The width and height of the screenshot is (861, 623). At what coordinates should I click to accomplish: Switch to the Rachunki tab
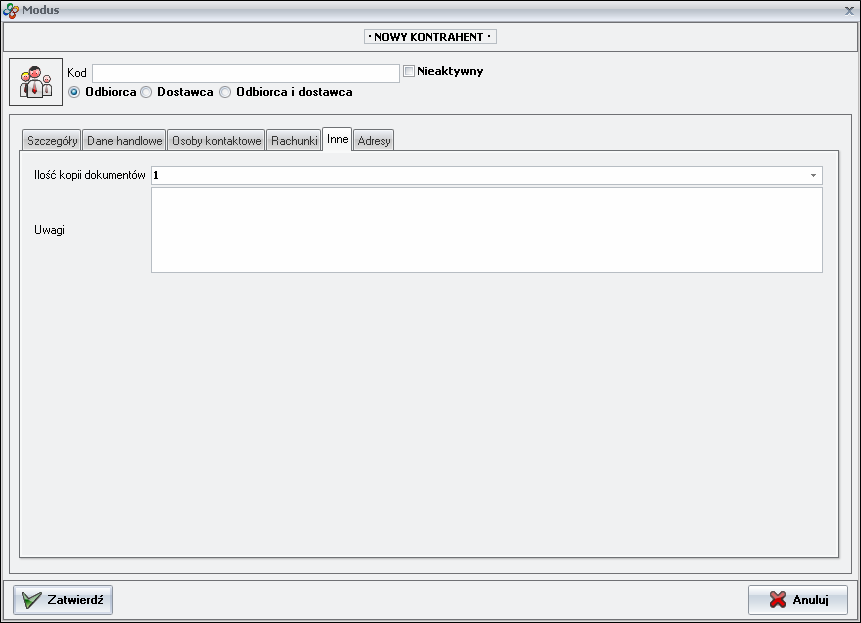point(294,141)
